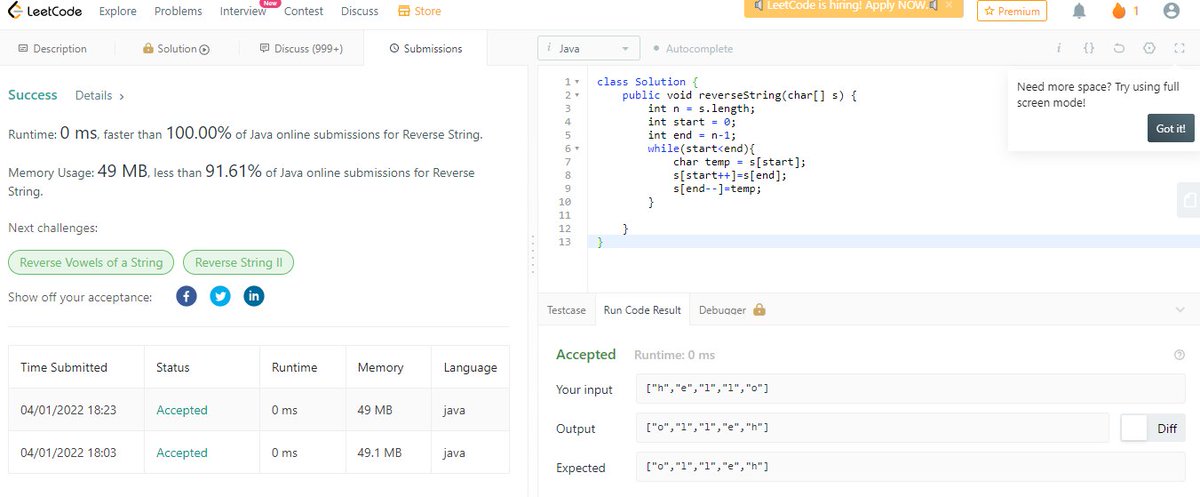Screen dimensions: 1200x497
Task: Open the Discuss (999+) tab
Action: pyautogui.click(x=301, y=48)
